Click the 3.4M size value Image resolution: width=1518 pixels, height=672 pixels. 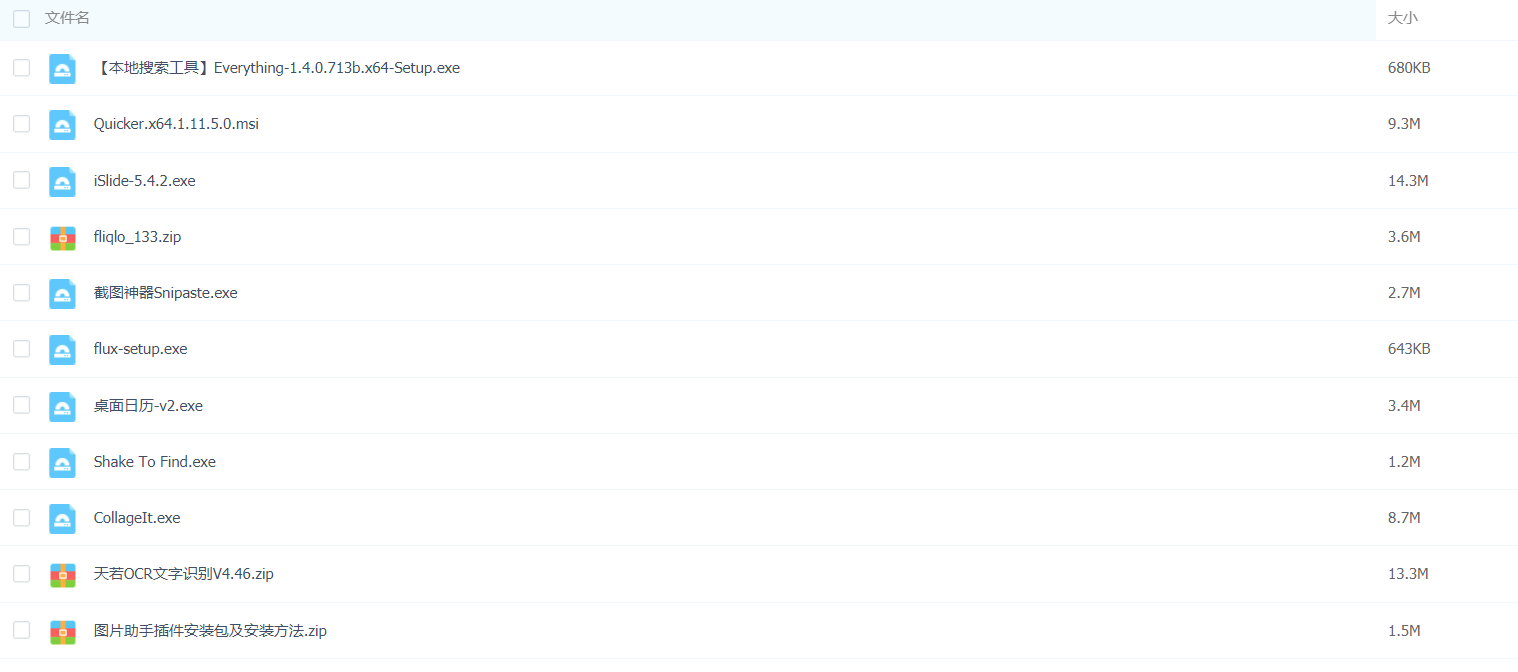click(1404, 406)
